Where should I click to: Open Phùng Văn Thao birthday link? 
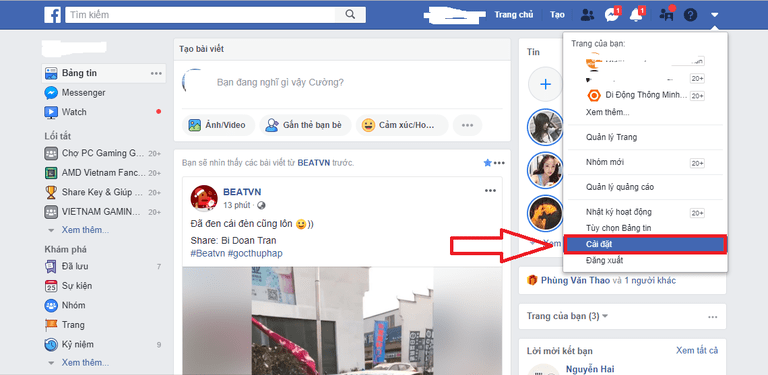pyautogui.click(x=576, y=281)
